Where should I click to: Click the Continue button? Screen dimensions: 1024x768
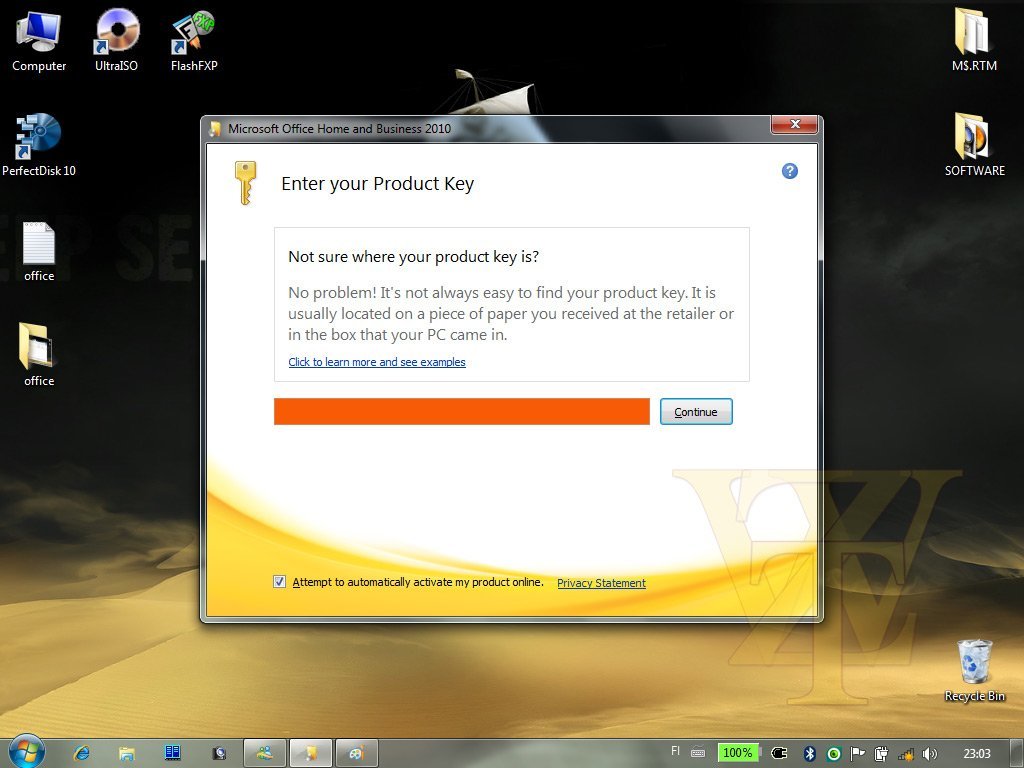696,412
